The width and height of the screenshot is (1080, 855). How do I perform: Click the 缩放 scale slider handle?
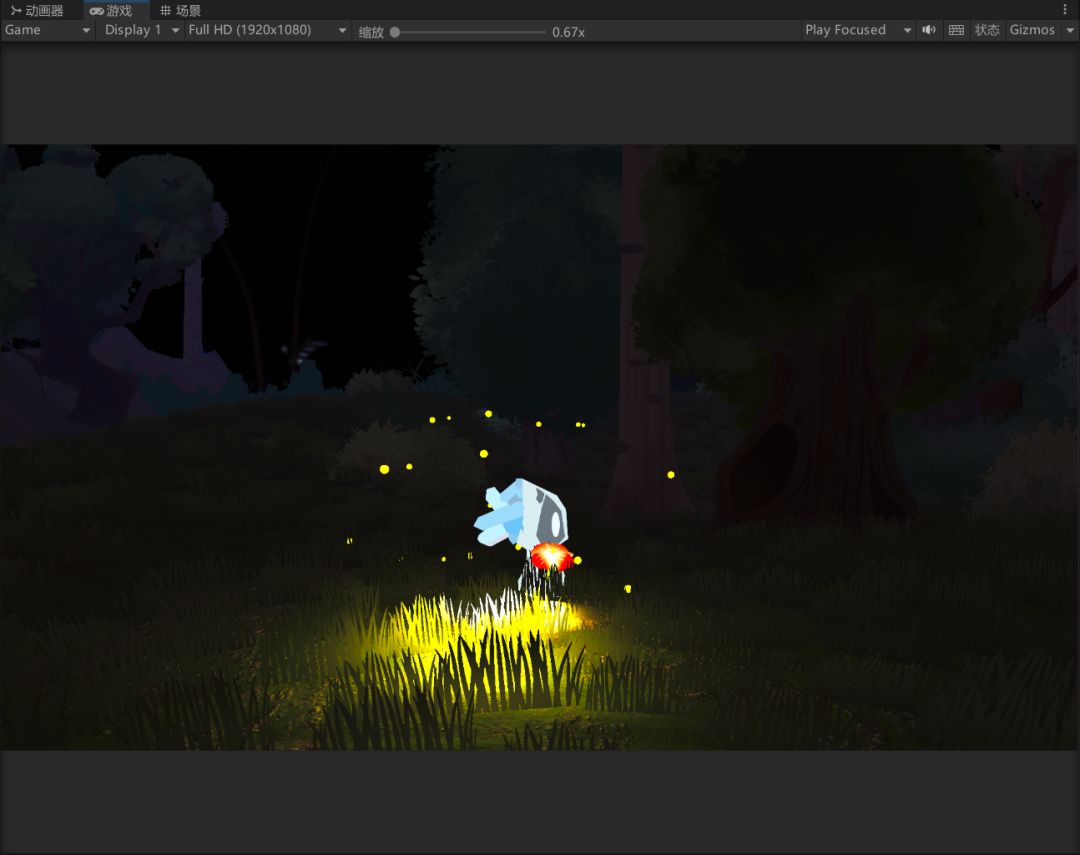tap(395, 32)
